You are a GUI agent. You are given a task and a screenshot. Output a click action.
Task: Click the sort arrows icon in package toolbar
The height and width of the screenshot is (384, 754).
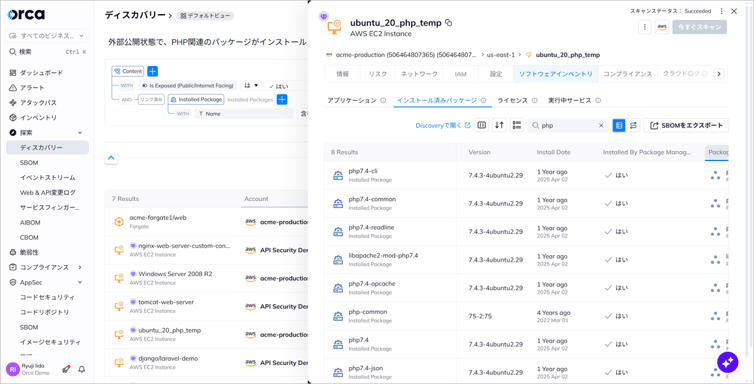[x=499, y=125]
